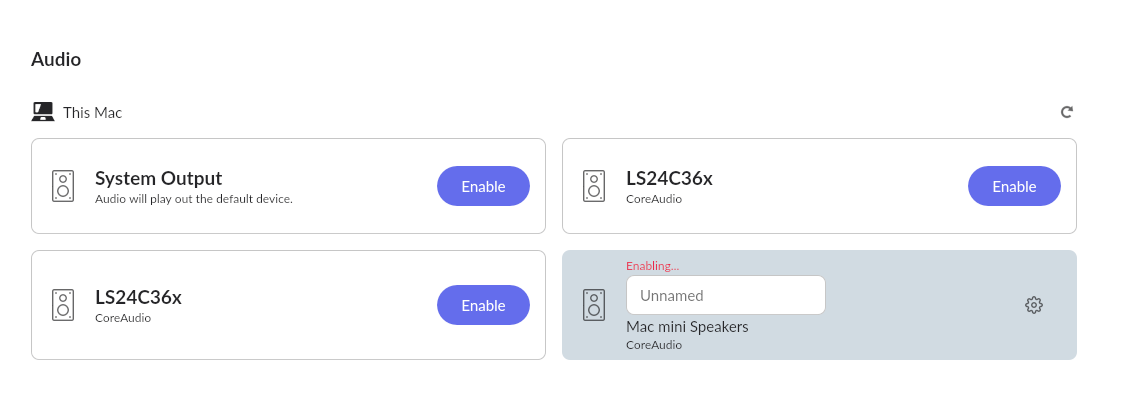Click the Mac mini Speakers speaker icon
Screen dimensions: 1137x401
pyautogui.click(x=594, y=305)
